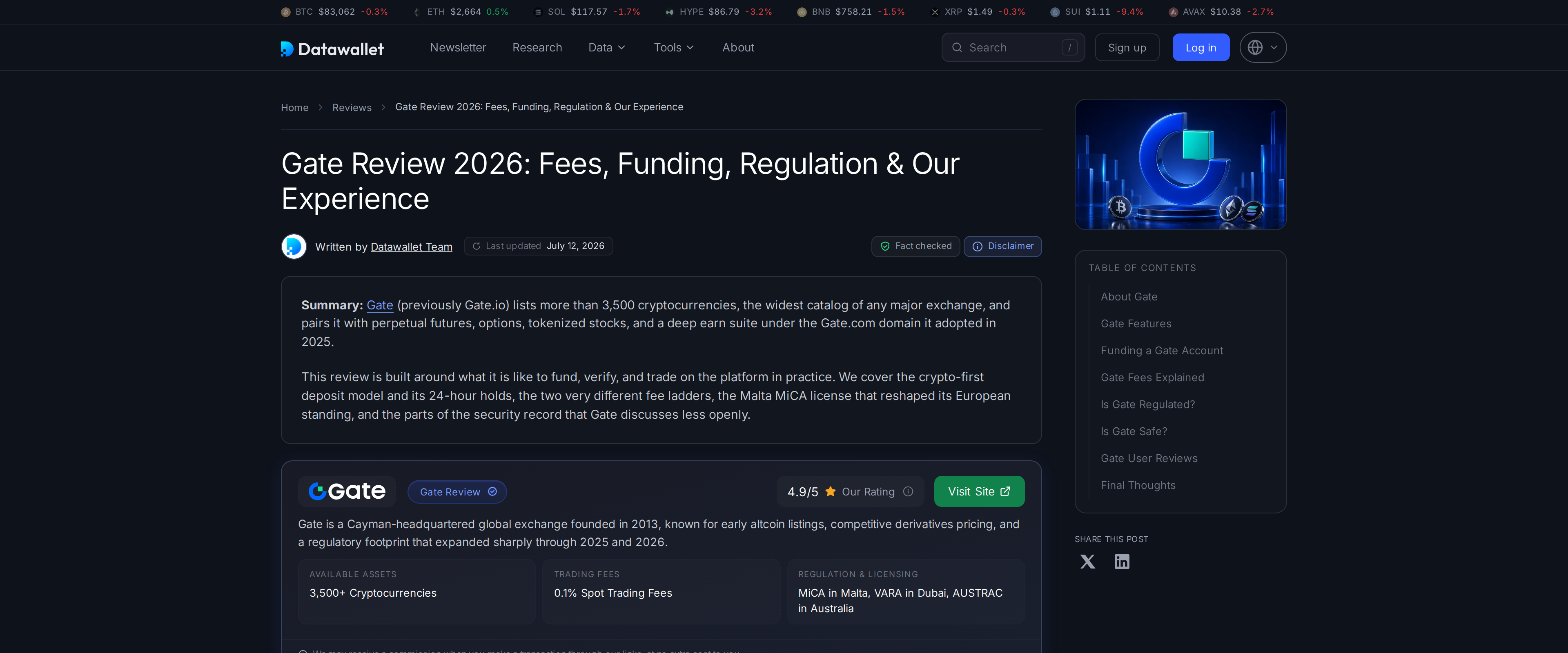
Task: Click the current page title breadcrumb
Action: coord(539,107)
